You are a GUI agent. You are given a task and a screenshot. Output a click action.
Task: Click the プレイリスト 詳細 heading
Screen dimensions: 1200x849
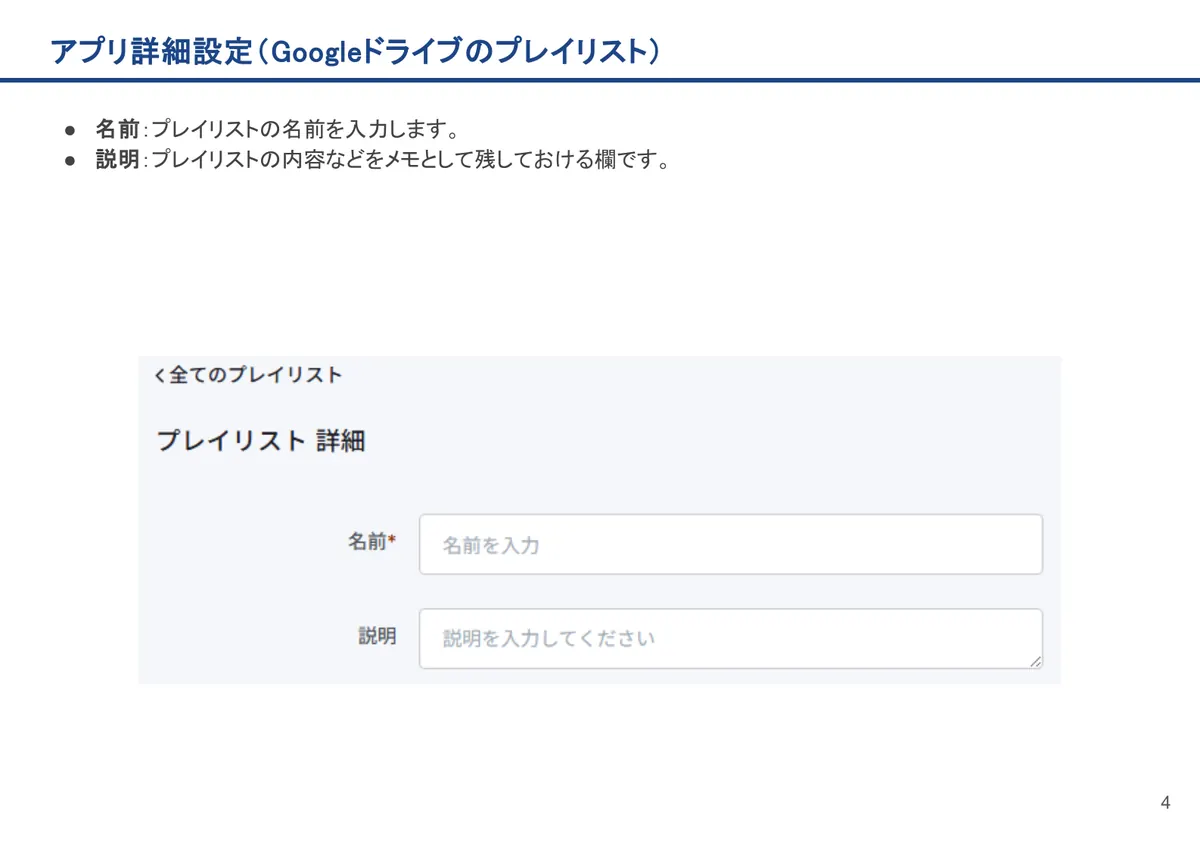tap(261, 441)
